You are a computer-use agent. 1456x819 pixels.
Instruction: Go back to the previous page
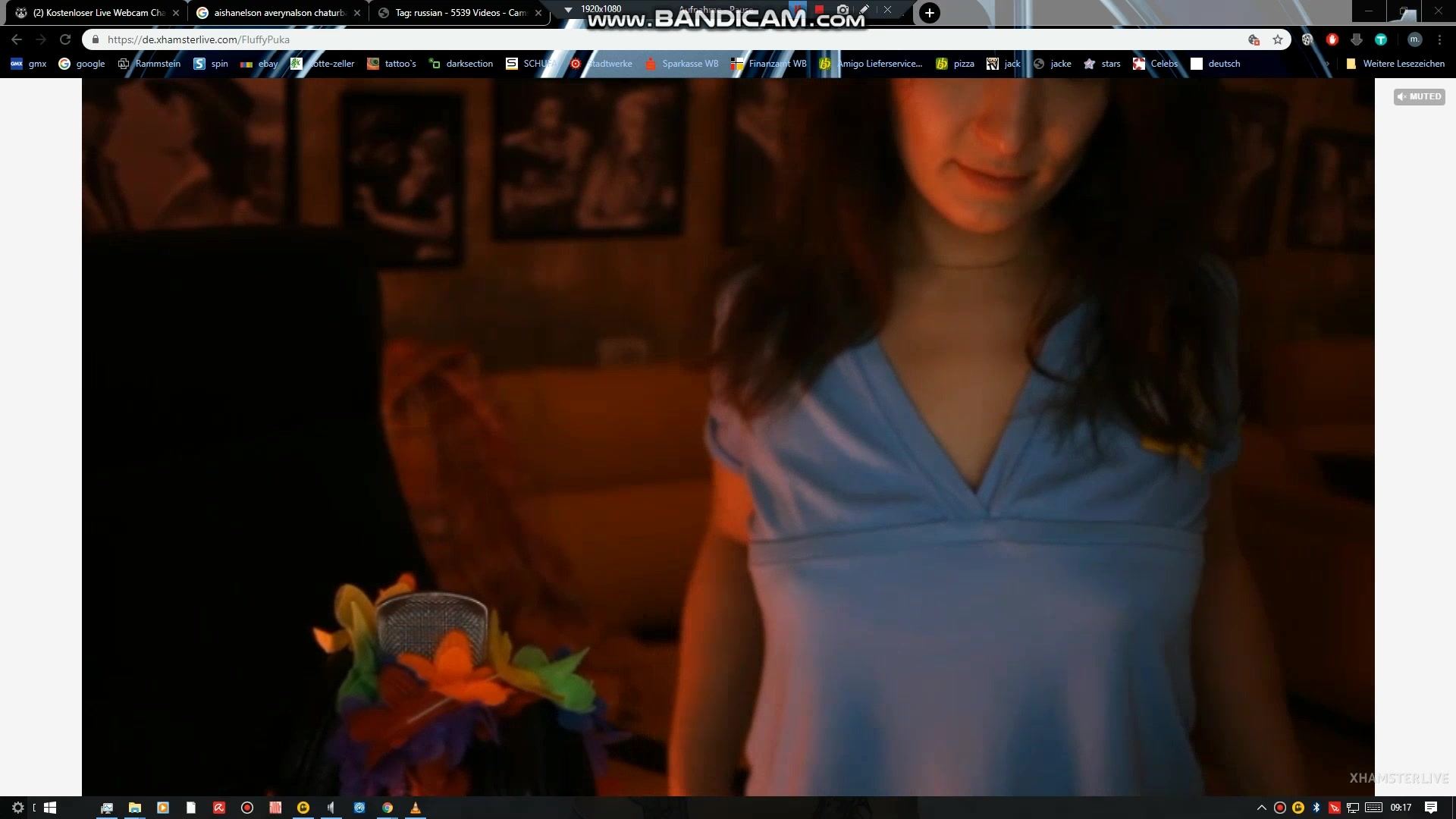(x=17, y=39)
